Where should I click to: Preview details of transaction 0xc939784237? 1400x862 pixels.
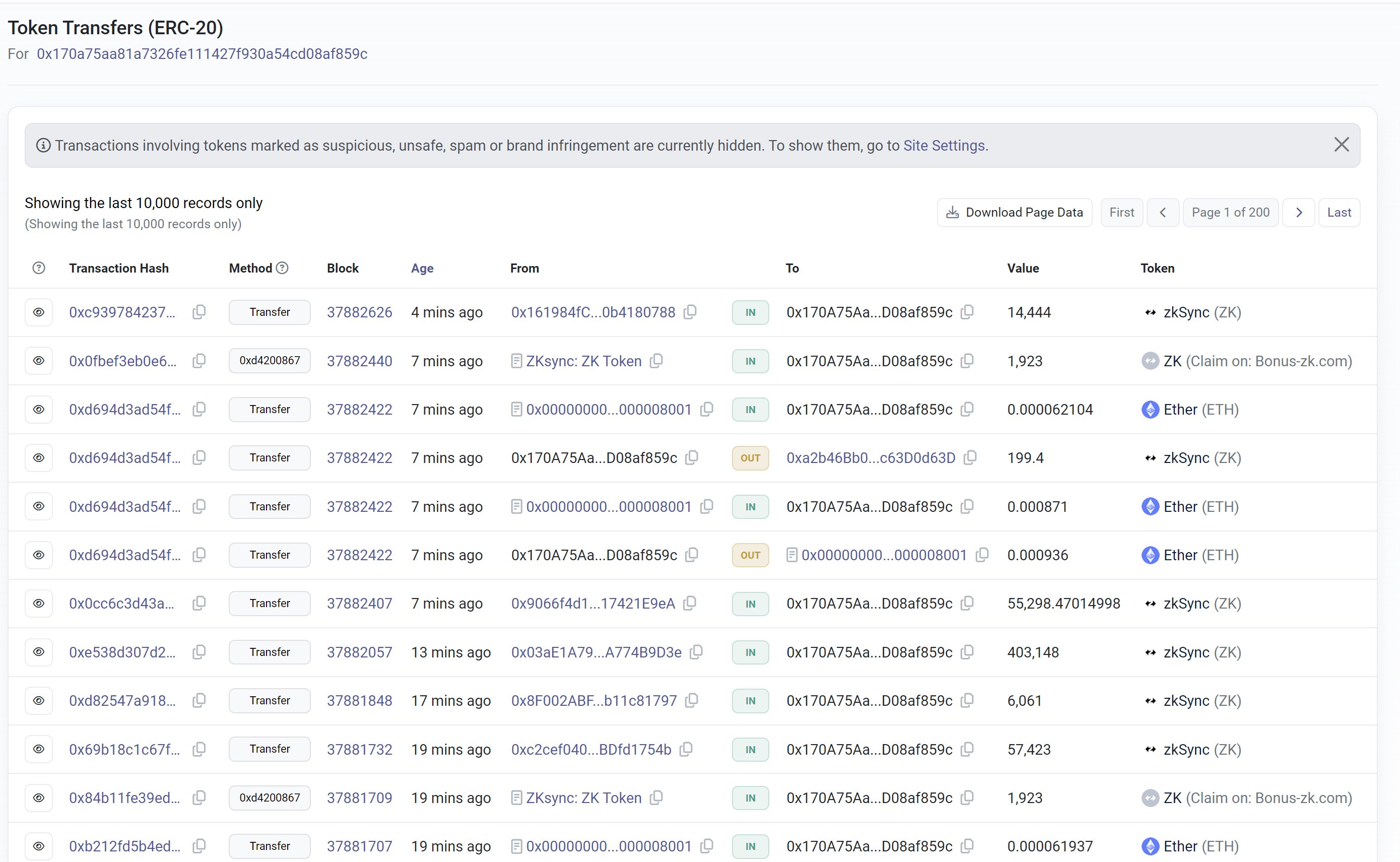point(39,312)
